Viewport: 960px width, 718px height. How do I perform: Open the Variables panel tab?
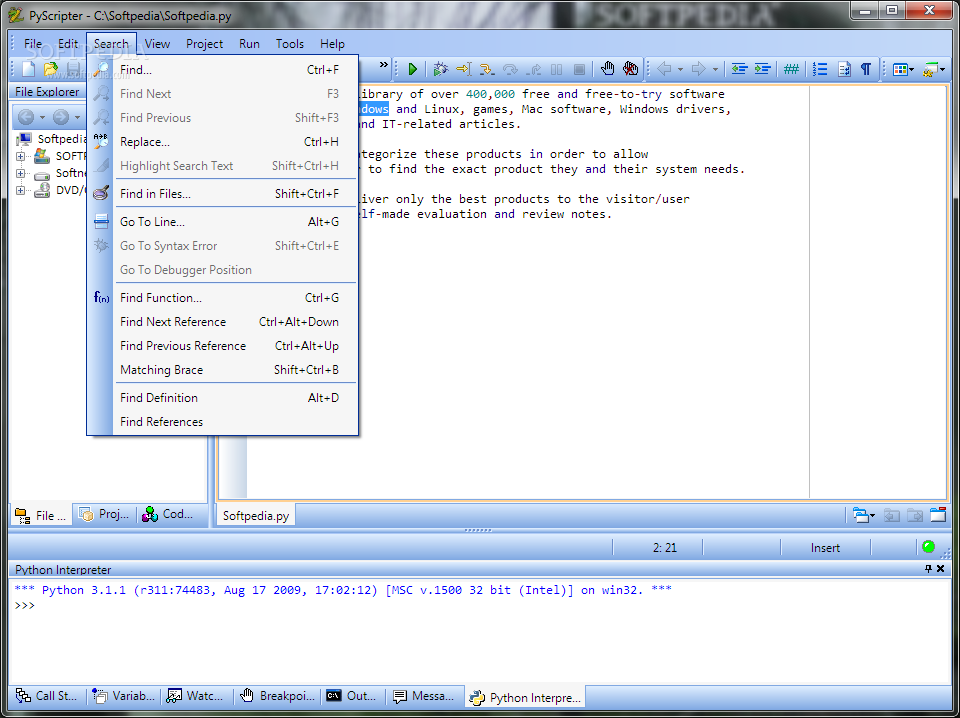tap(124, 696)
